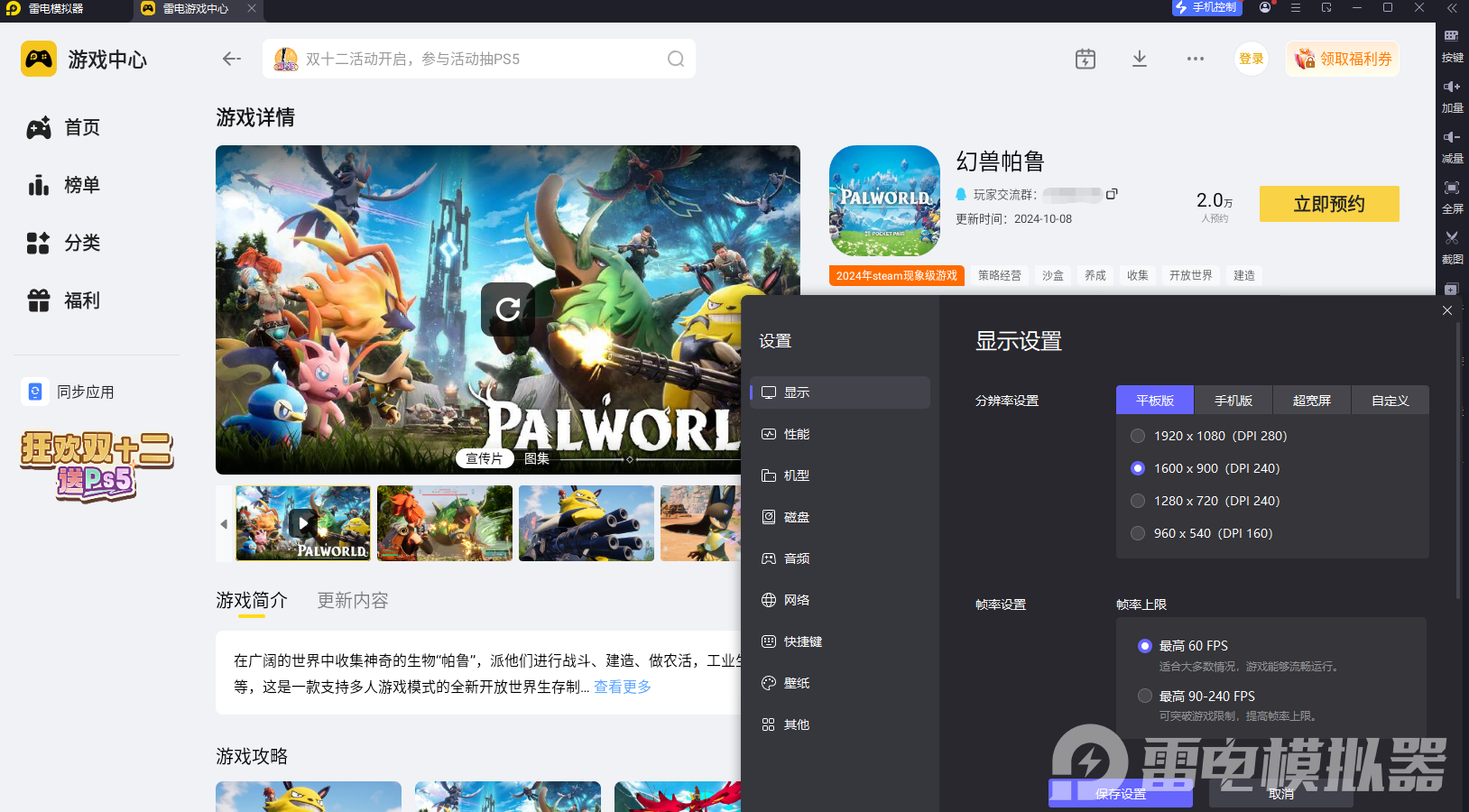This screenshot has height=812, width=1469.
Task: Open the calendar reservation icon in header
Action: [1086, 59]
